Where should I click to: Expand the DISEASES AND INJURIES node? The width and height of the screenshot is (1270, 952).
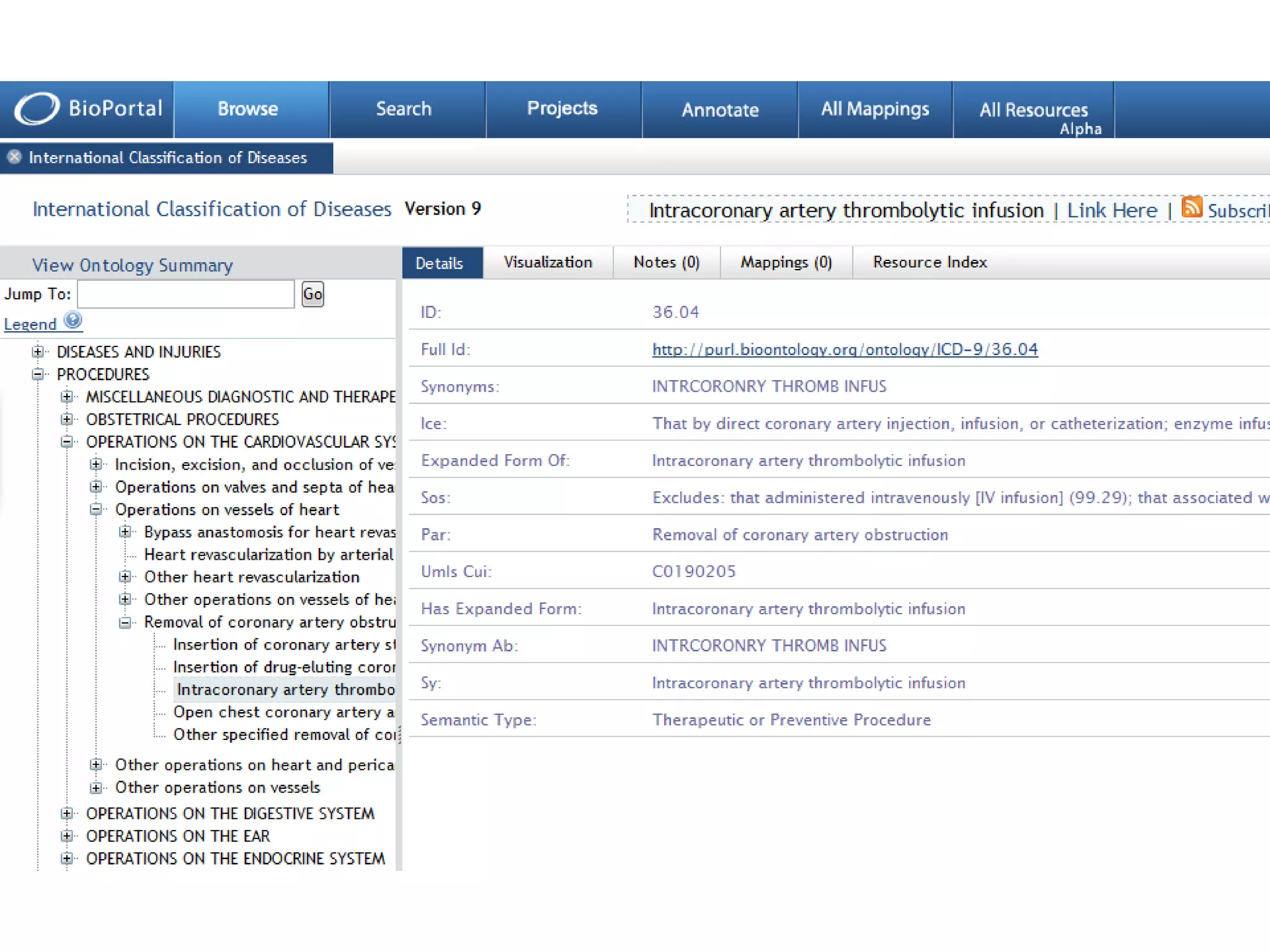pyautogui.click(x=38, y=352)
